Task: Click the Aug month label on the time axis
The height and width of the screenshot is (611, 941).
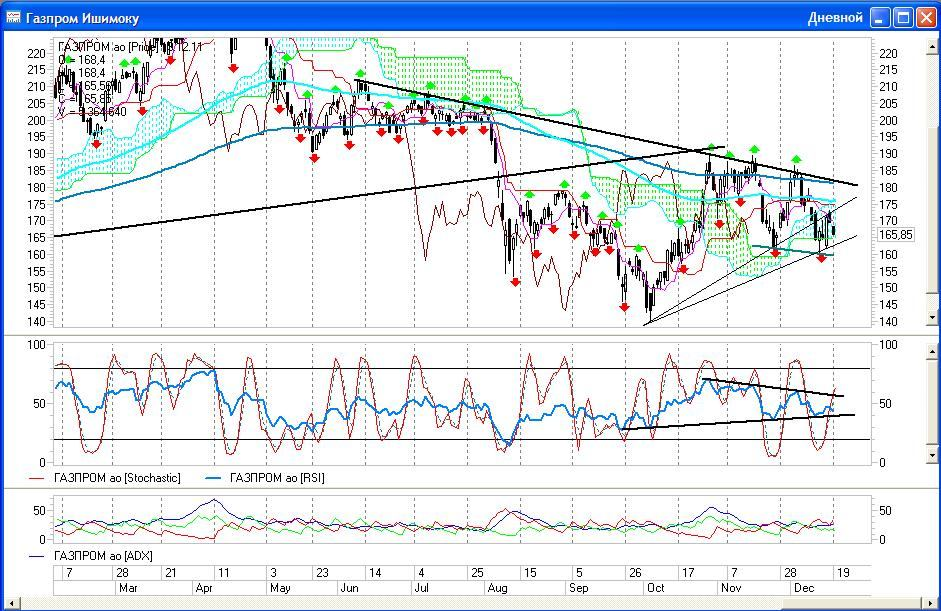Action: [x=498, y=588]
